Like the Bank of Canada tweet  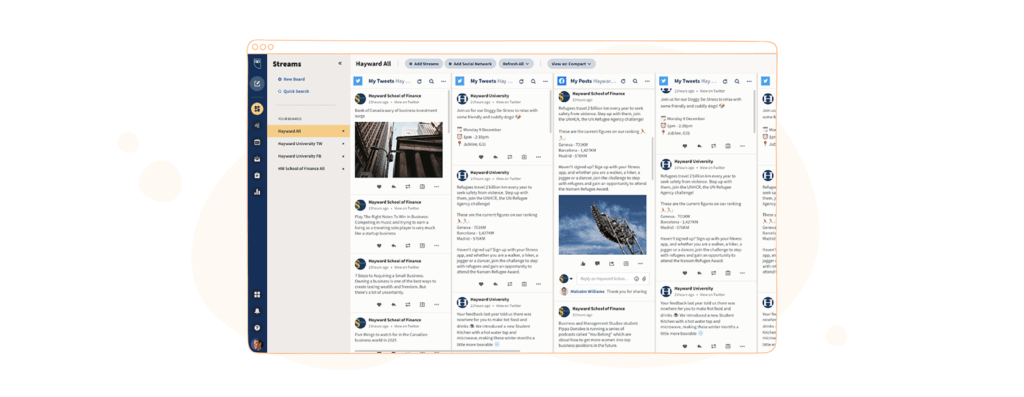click(x=379, y=187)
